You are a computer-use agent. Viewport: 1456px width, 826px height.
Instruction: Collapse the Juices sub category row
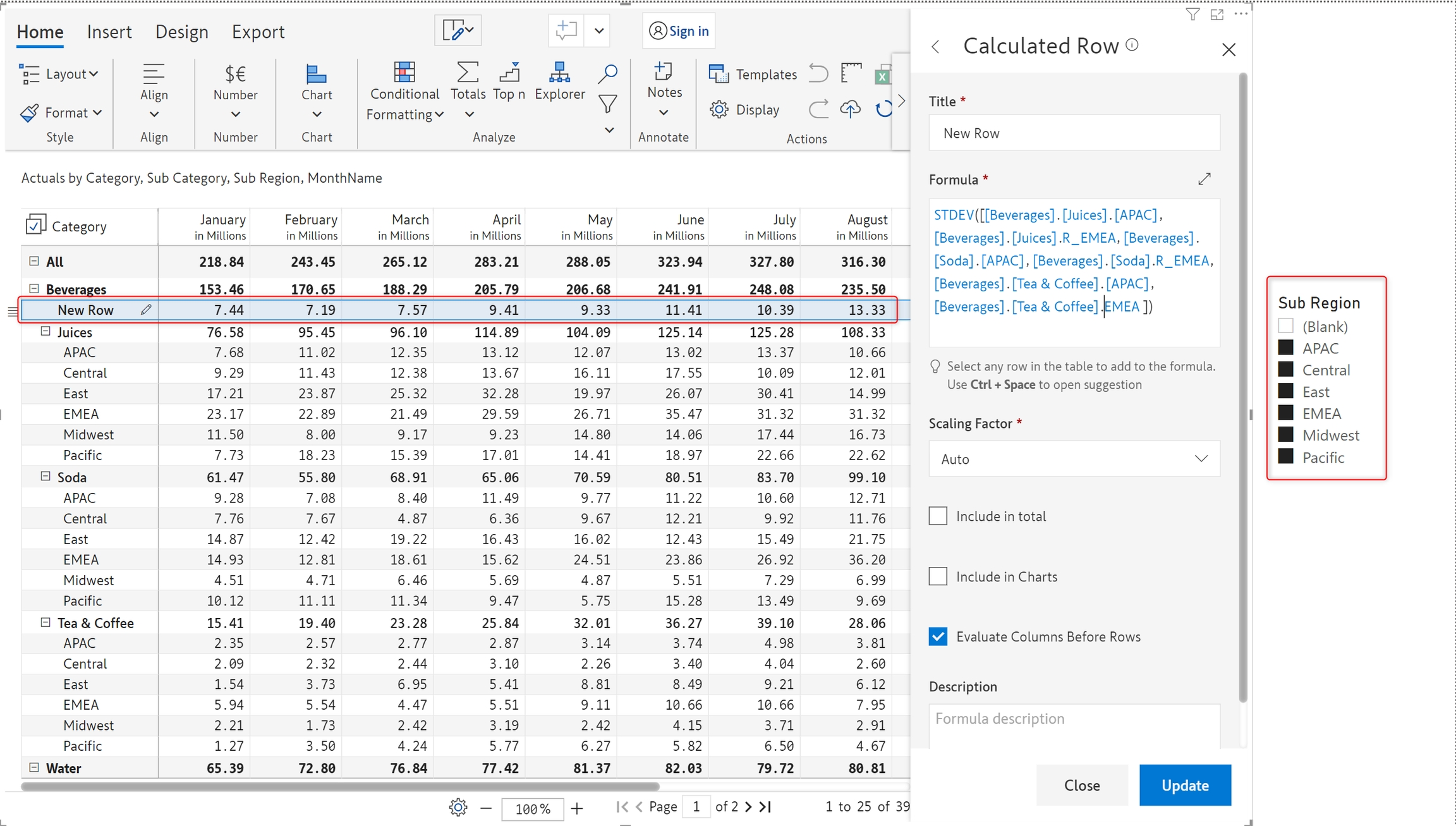pyautogui.click(x=45, y=332)
